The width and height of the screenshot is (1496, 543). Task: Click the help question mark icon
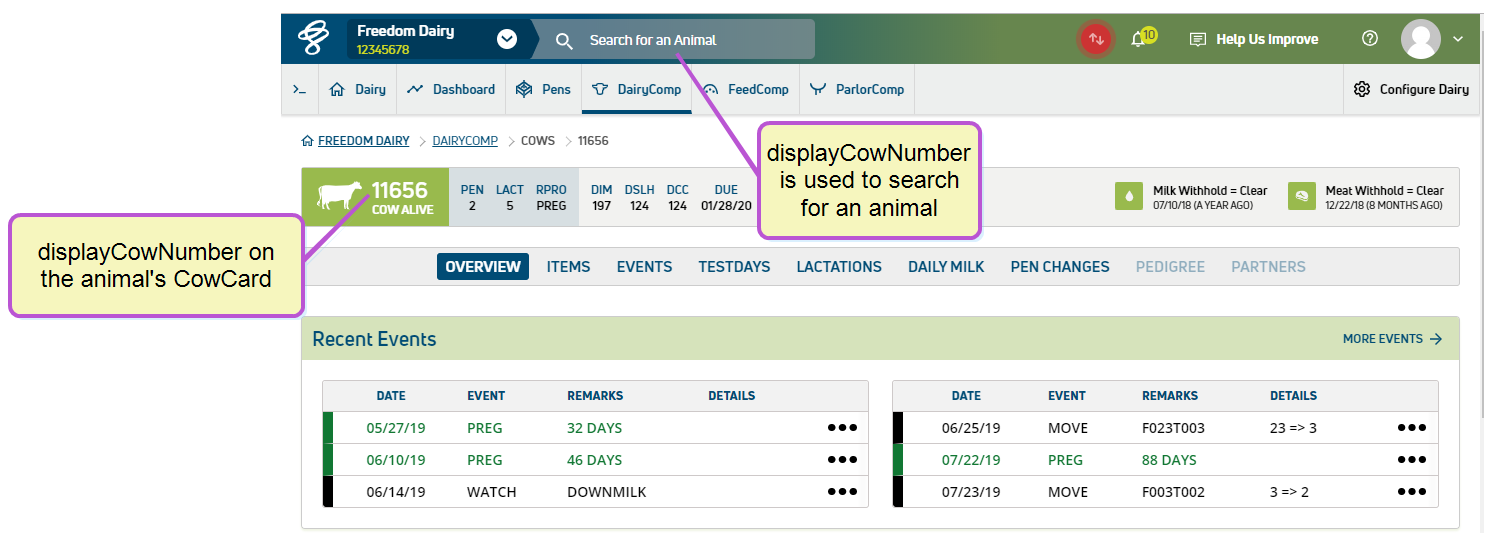1370,39
